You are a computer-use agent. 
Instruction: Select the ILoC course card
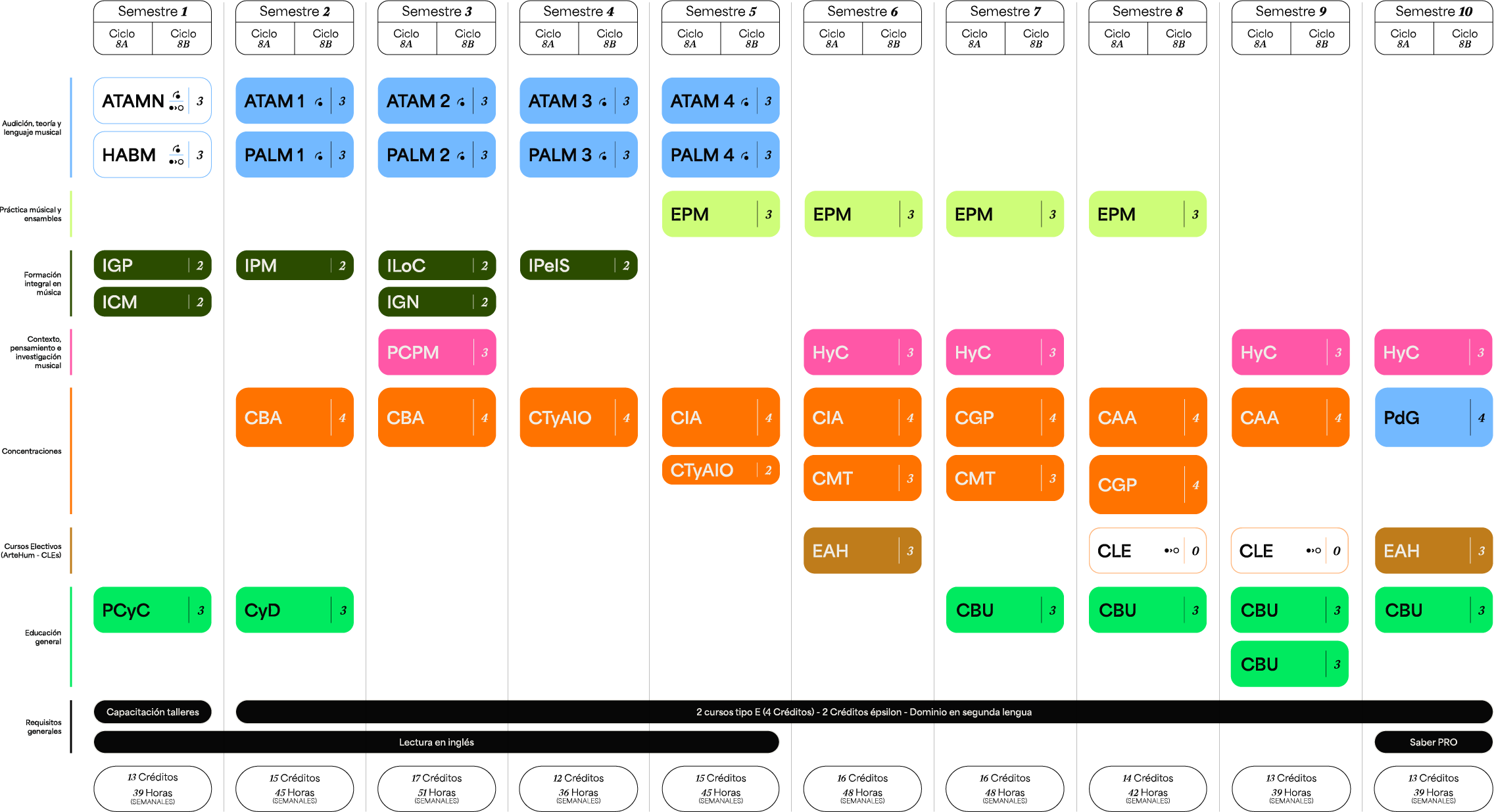pyautogui.click(x=437, y=265)
